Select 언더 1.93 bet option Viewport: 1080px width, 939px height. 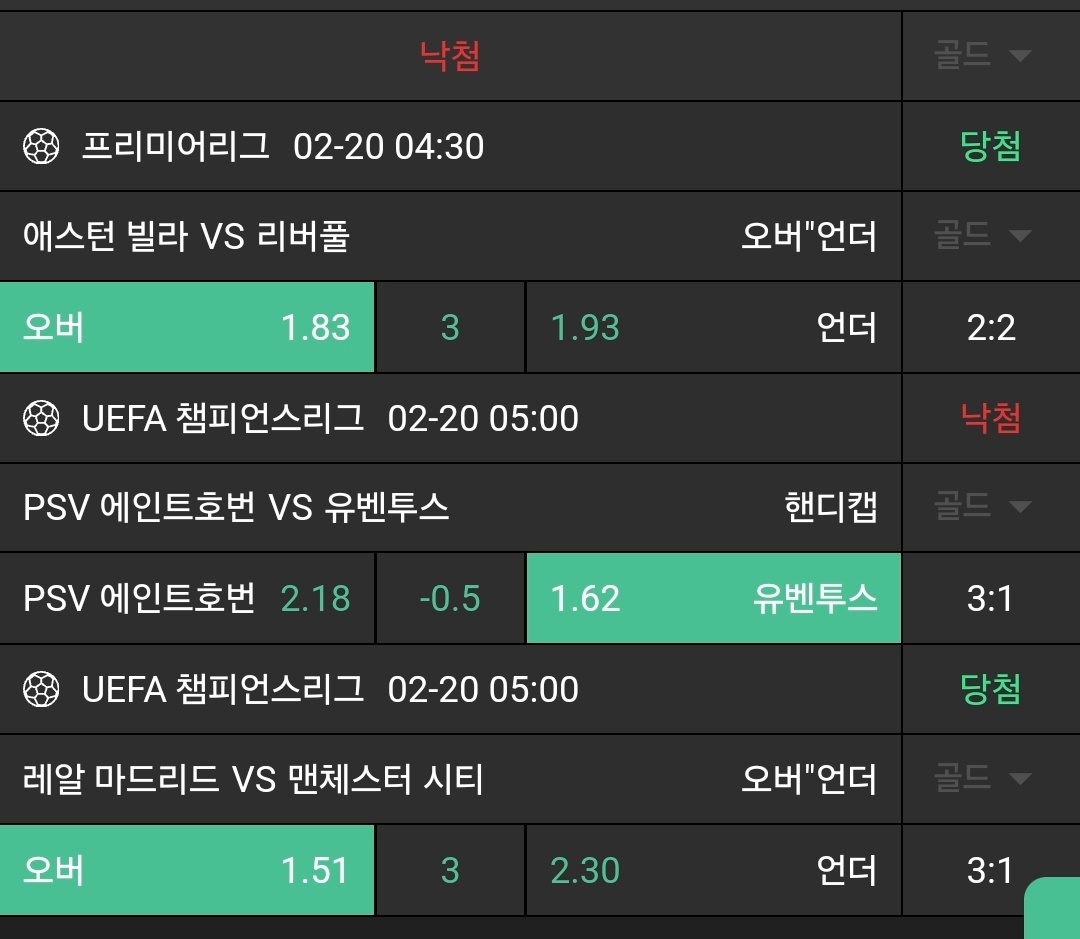[713, 327]
